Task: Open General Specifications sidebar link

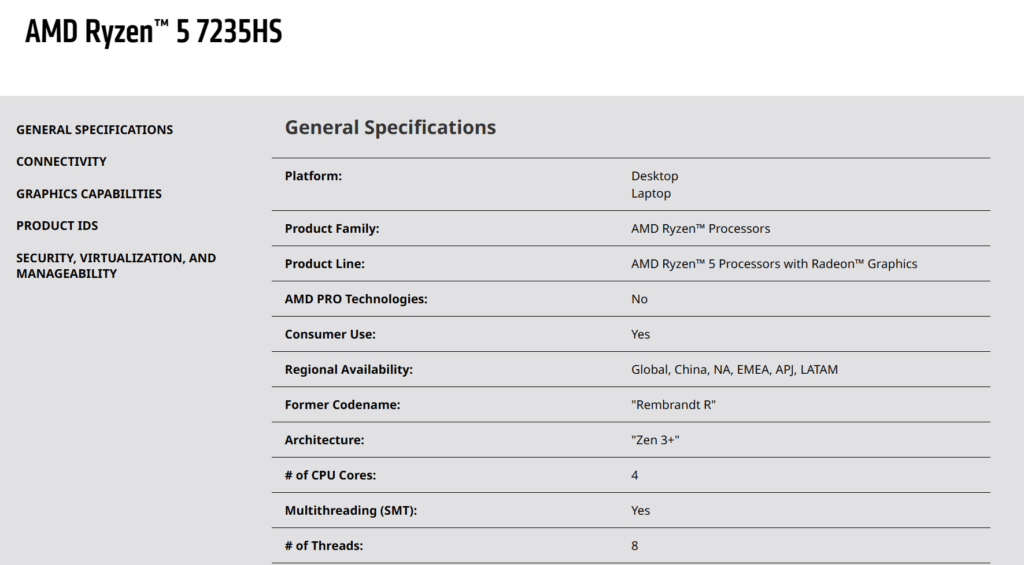Action: coord(95,129)
